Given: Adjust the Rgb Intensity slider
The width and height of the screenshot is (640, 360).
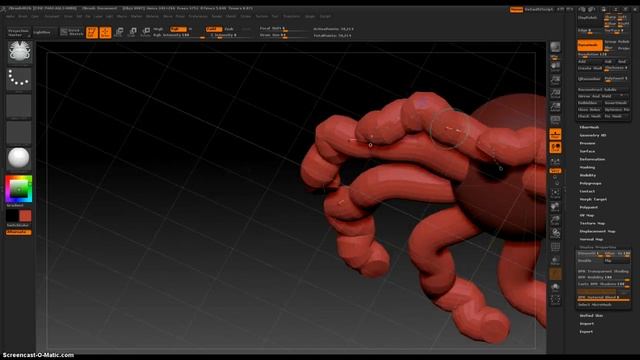Looking at the screenshot, I should [x=179, y=36].
